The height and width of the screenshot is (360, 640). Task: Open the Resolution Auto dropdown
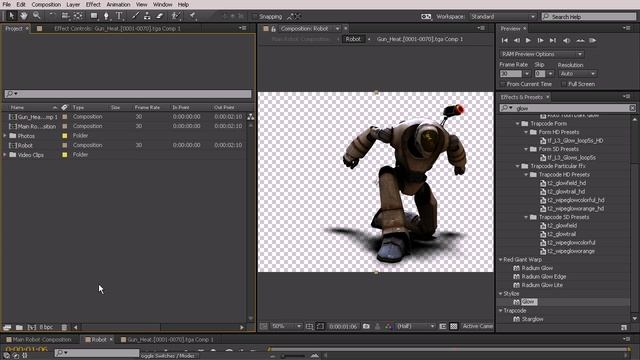[x=577, y=74]
